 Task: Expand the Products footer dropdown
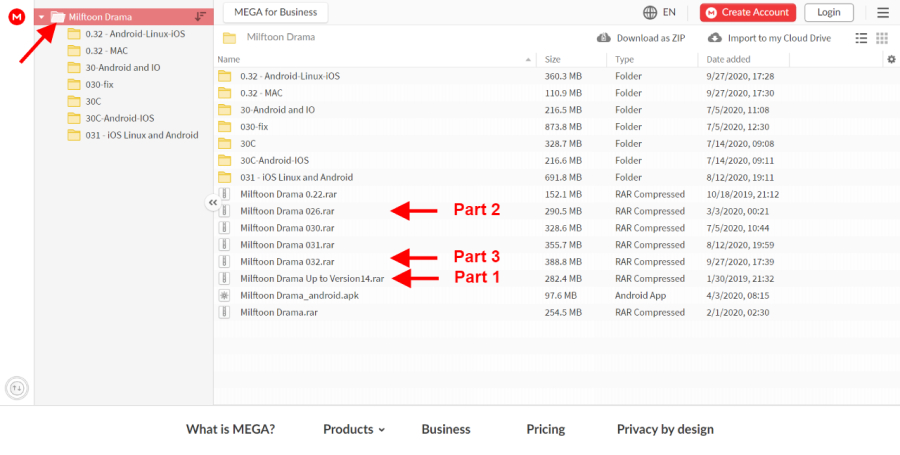coord(354,429)
